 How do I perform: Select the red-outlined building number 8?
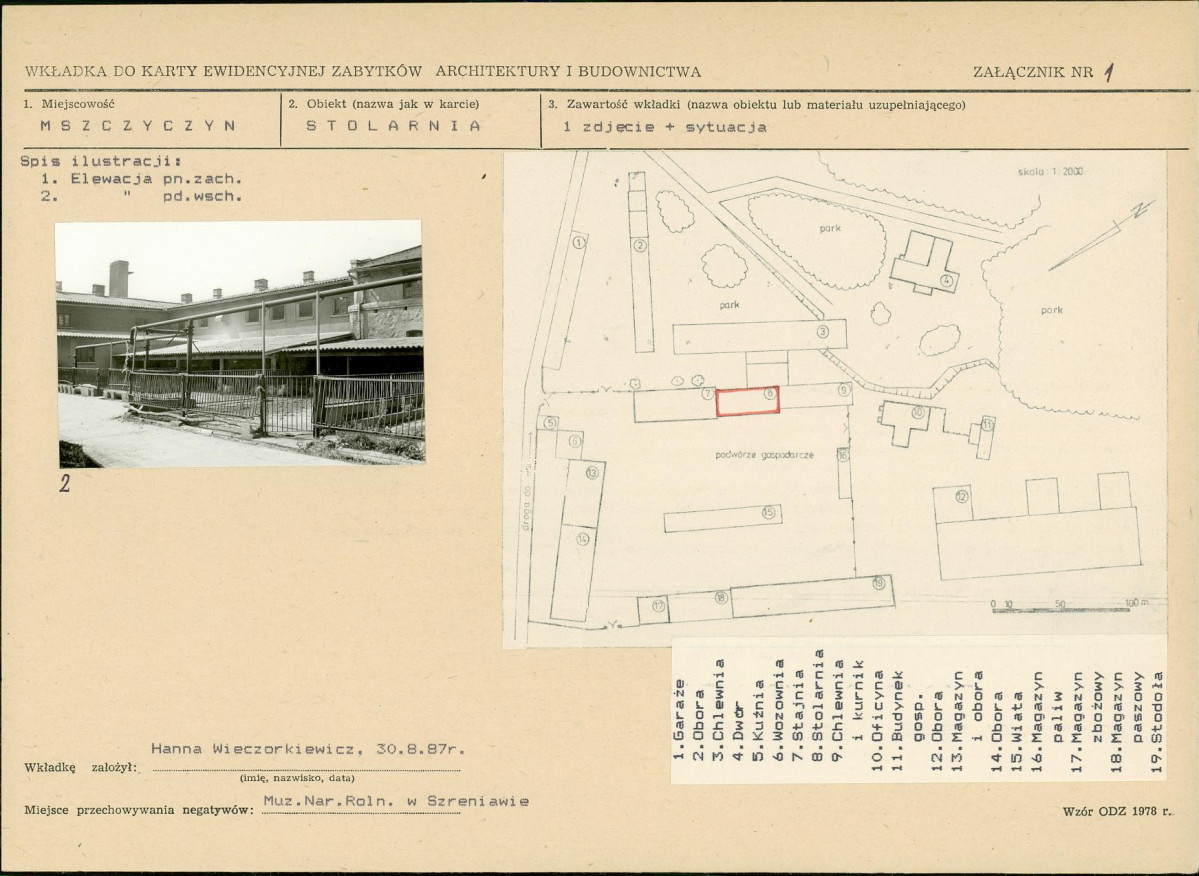coord(747,401)
